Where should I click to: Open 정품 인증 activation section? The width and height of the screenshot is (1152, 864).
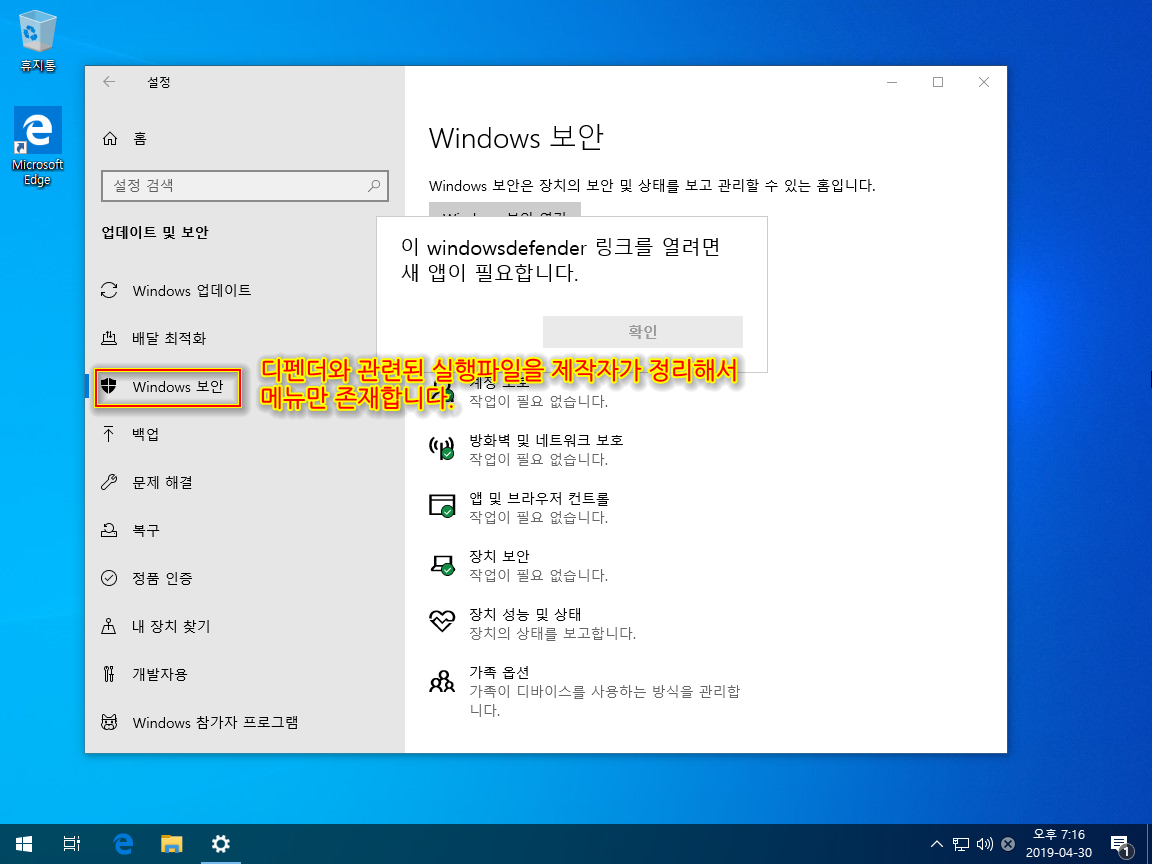click(x=245, y=578)
